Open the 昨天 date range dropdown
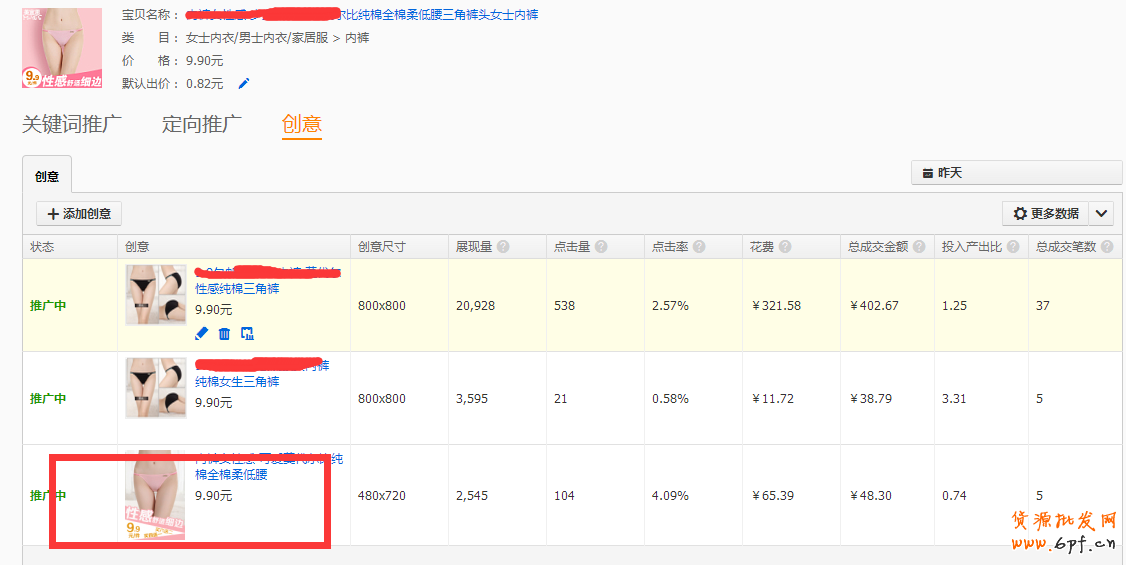Screen dimensions: 1126x565 coord(1016,173)
